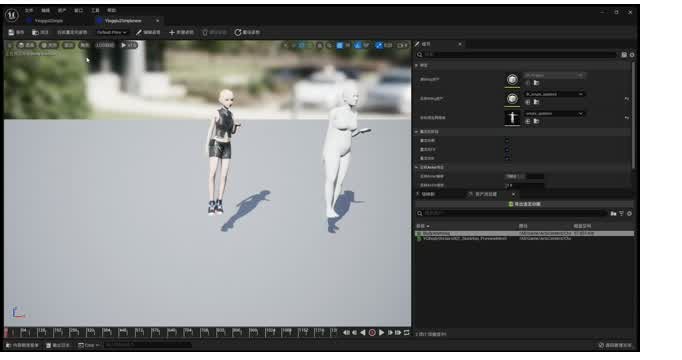Close the active retargeter editor tab
This screenshot has width=682, height=360.
157,20
